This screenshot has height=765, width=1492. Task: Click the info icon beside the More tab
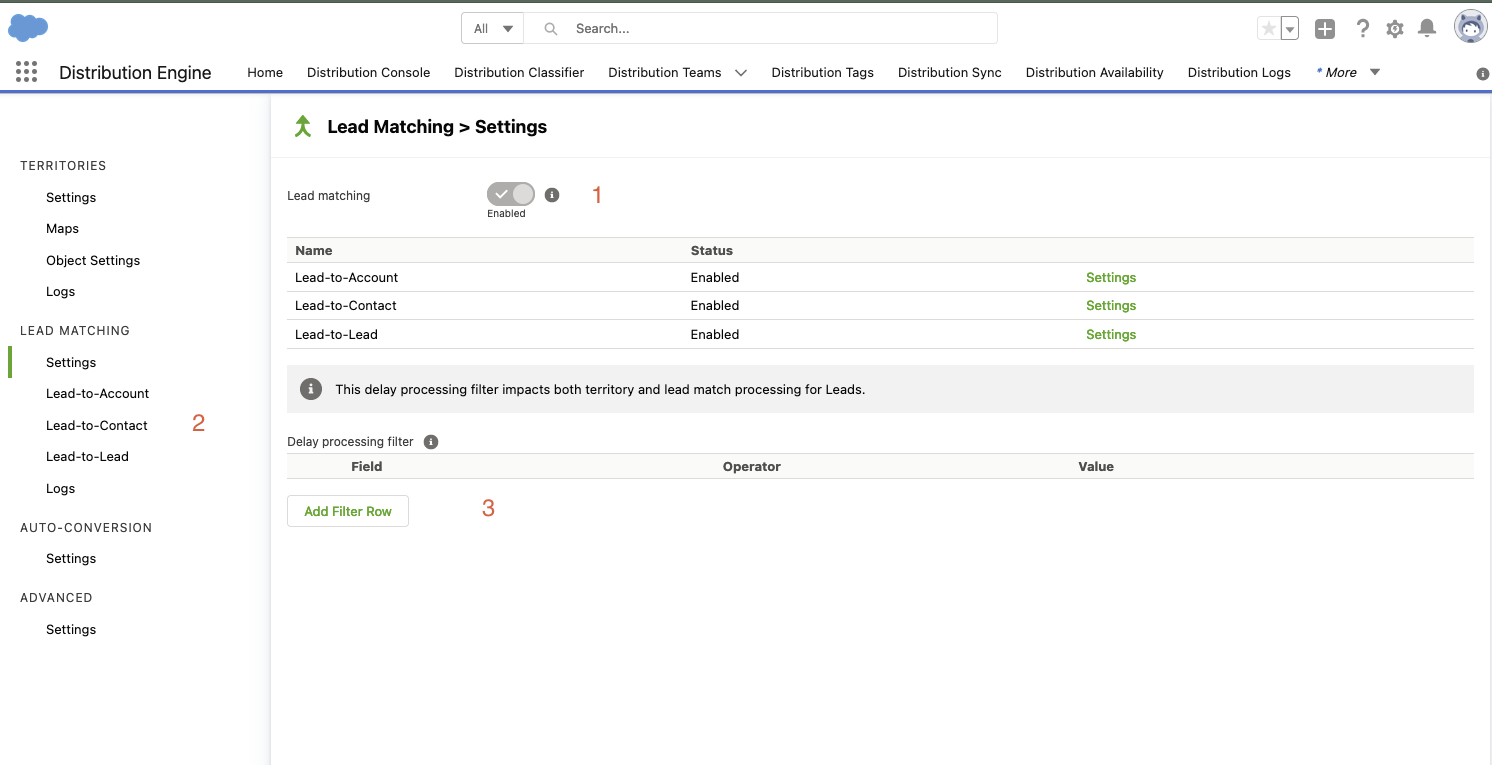pyautogui.click(x=1483, y=74)
